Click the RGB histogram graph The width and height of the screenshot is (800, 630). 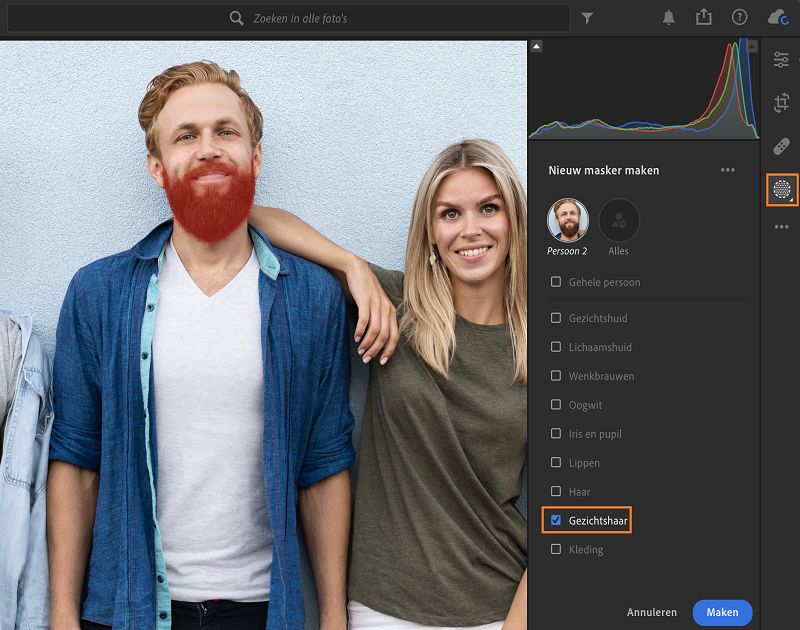point(644,89)
